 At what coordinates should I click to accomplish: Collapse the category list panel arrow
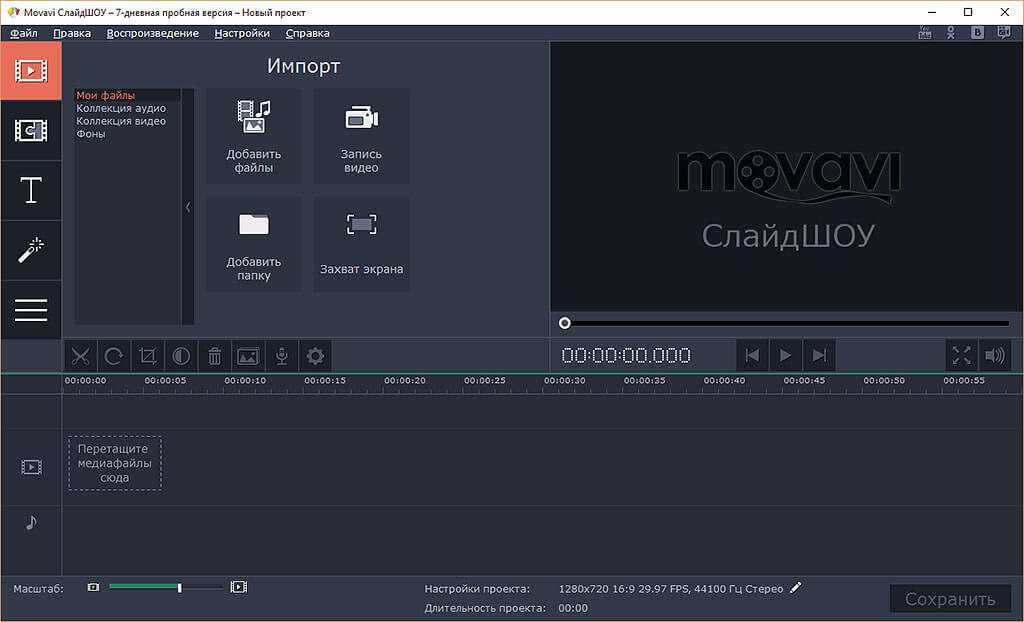(x=188, y=207)
